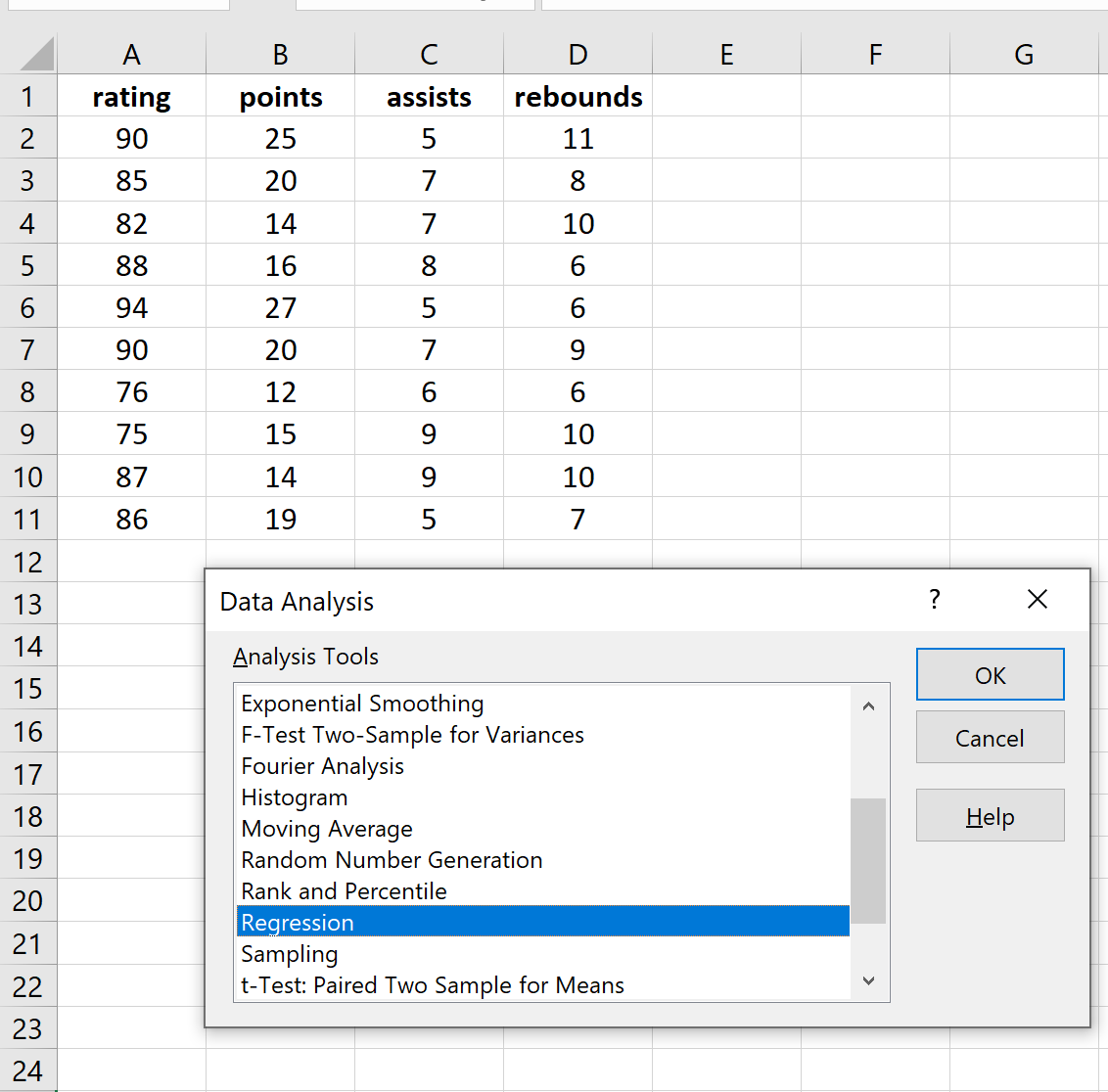Click cell D7 with value 9
Screen dimensions: 1108x1092
pos(578,349)
